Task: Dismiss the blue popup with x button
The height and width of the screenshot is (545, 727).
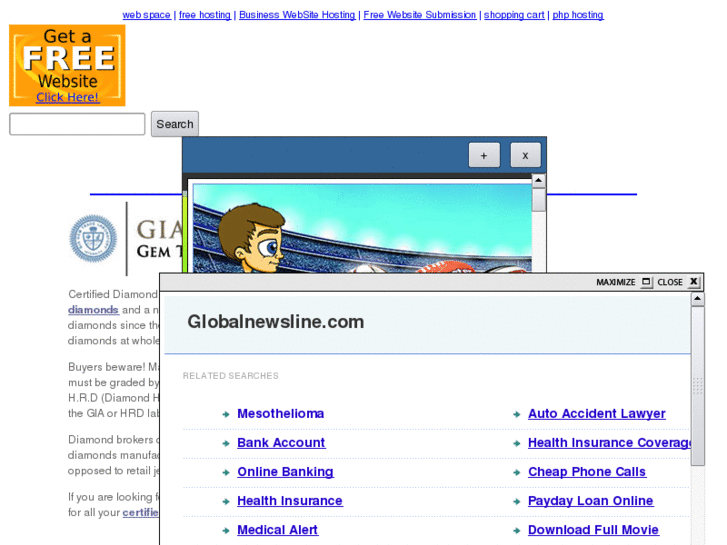Action: tap(525, 155)
